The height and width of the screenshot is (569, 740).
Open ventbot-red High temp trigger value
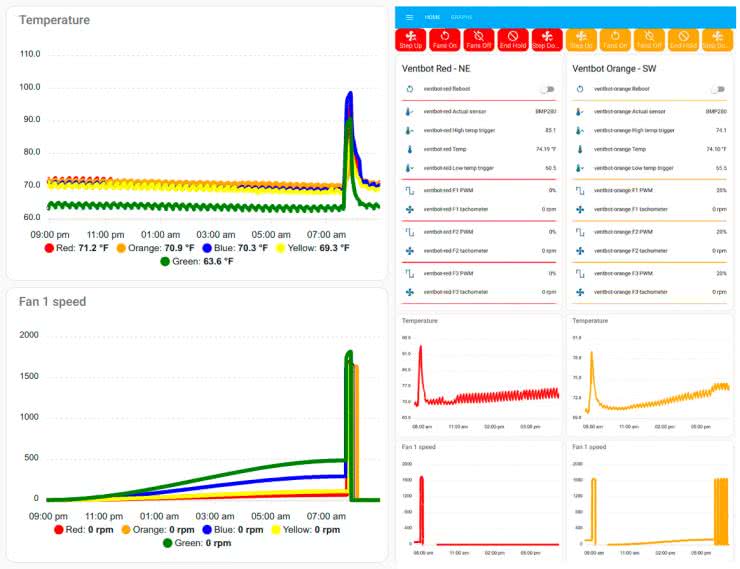[550, 130]
